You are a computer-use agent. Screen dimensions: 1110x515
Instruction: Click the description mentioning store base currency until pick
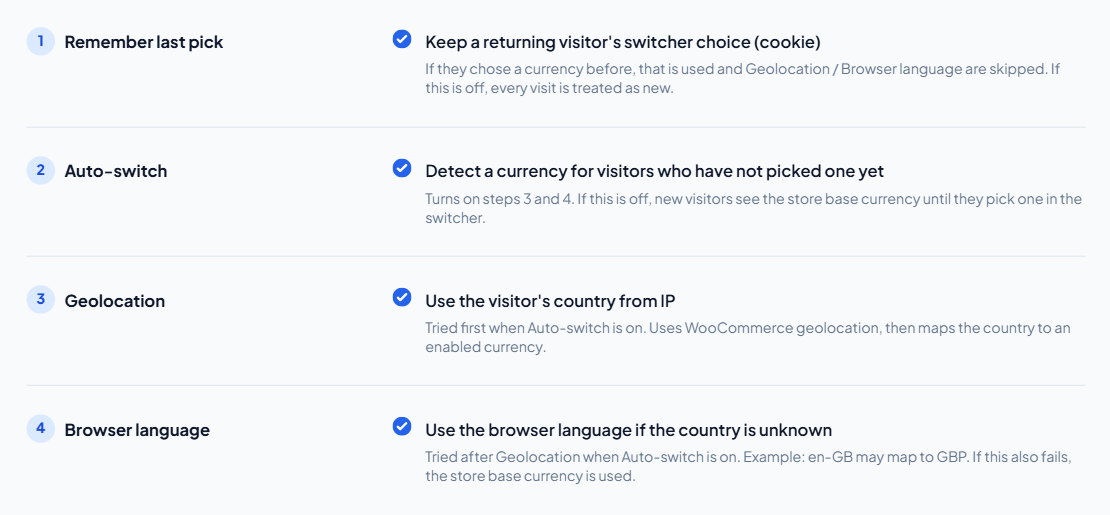point(754,208)
